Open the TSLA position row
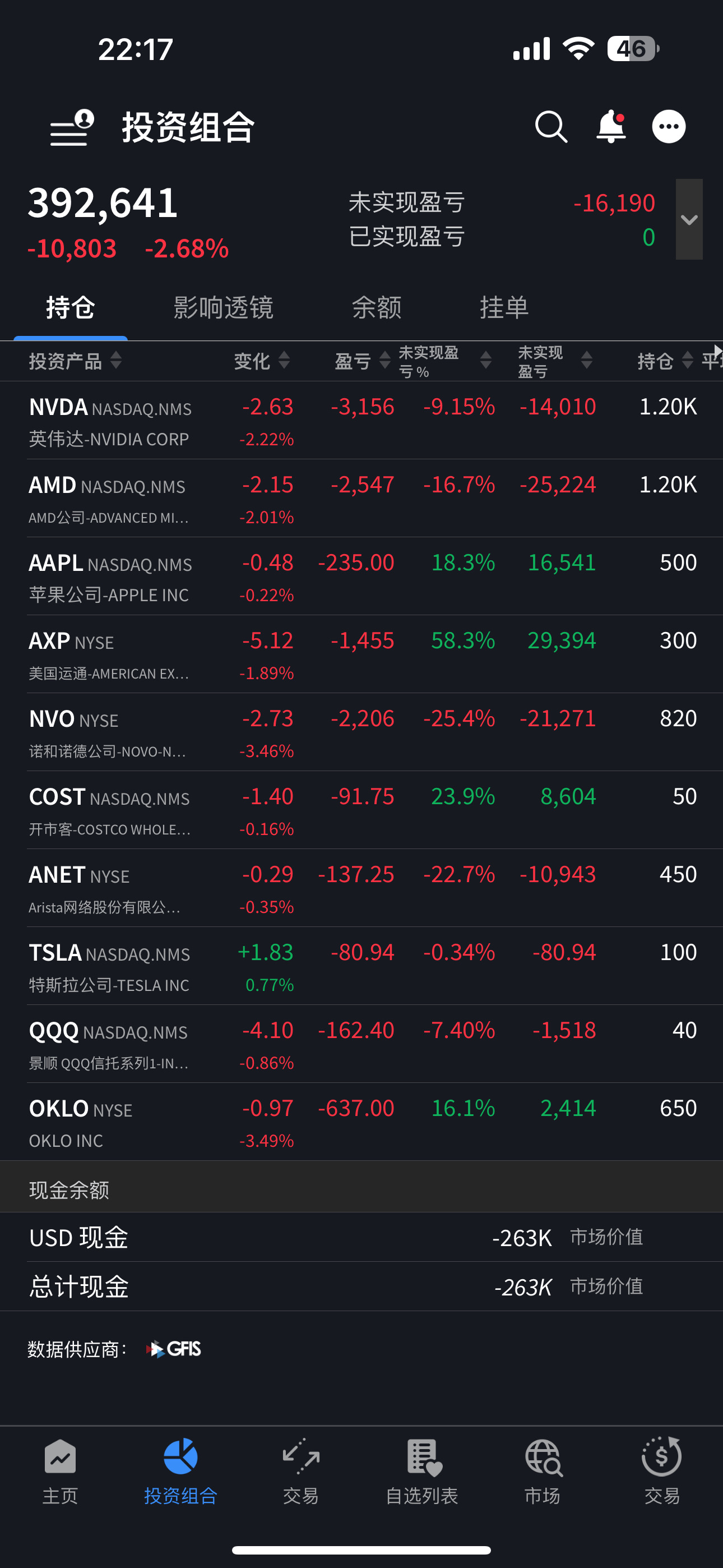The width and height of the screenshot is (723, 1568). [361, 966]
